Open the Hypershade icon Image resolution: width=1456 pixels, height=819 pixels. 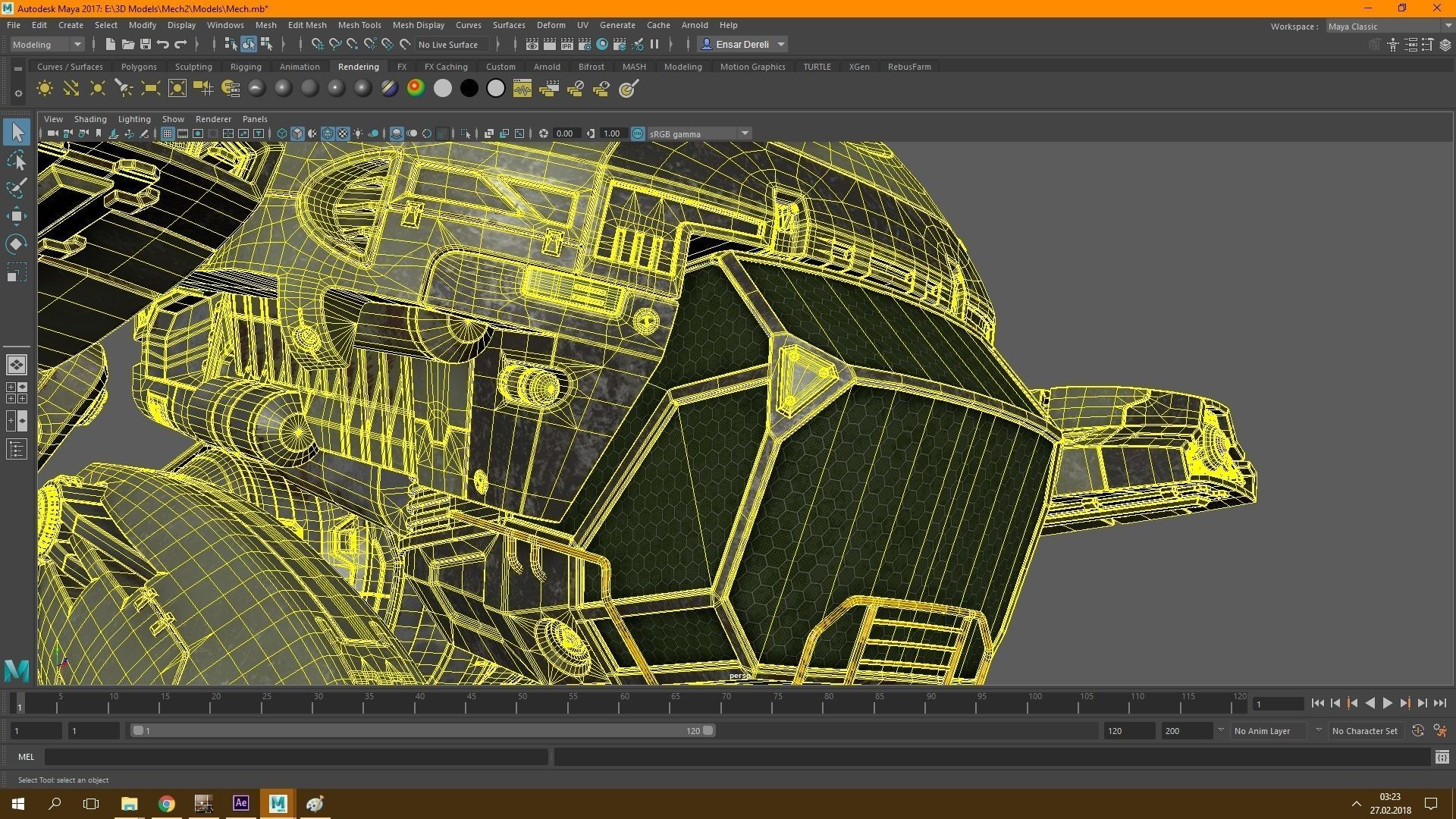tap(602, 45)
